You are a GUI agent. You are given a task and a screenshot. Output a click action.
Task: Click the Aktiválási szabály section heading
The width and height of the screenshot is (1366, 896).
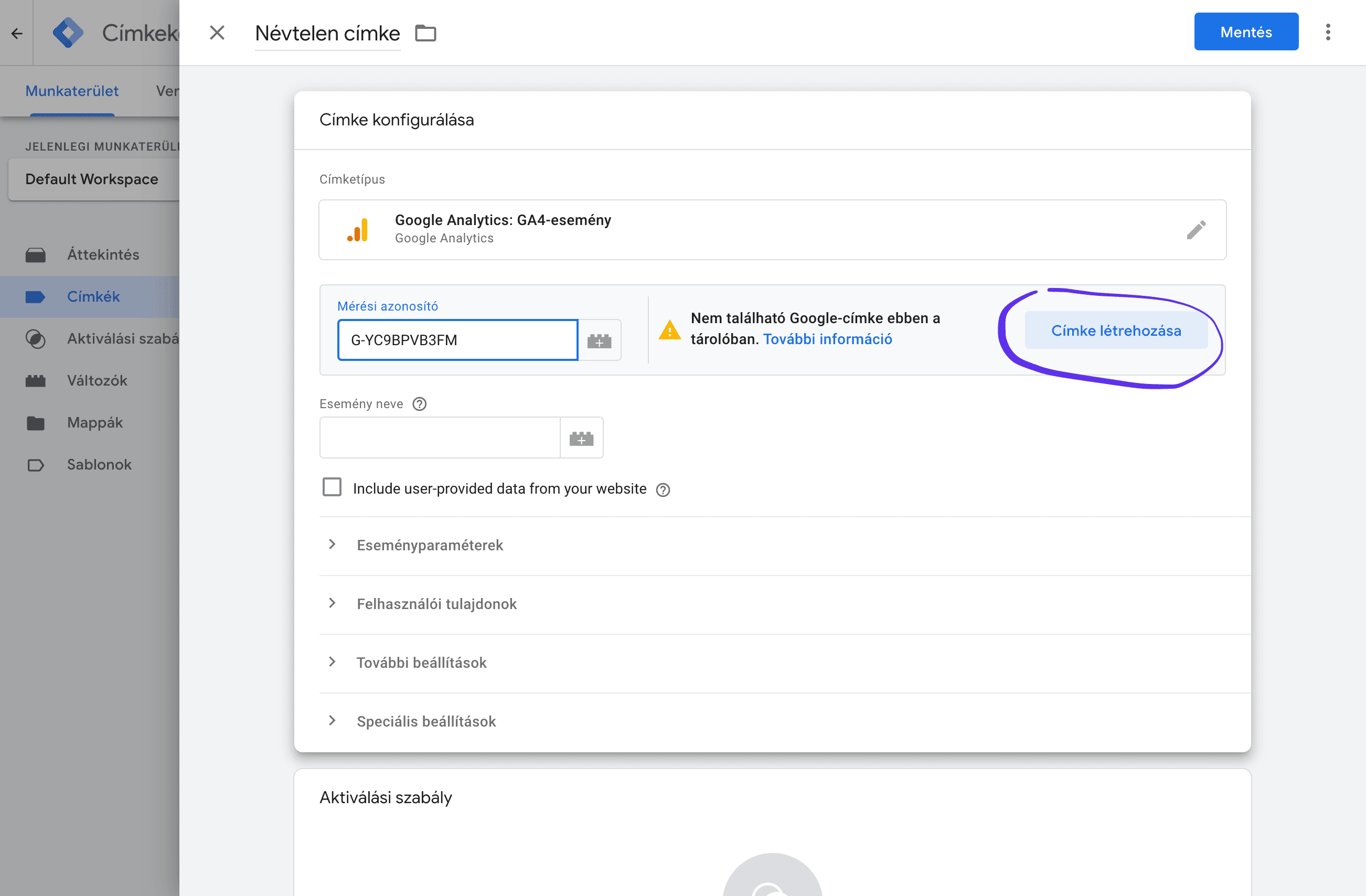pyautogui.click(x=386, y=798)
